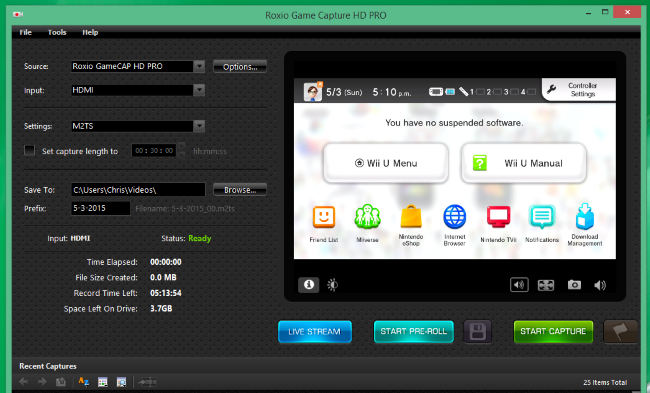Expand the Input HDMI dropdown arrow
Screen dimensions: 650x393
tap(199, 90)
